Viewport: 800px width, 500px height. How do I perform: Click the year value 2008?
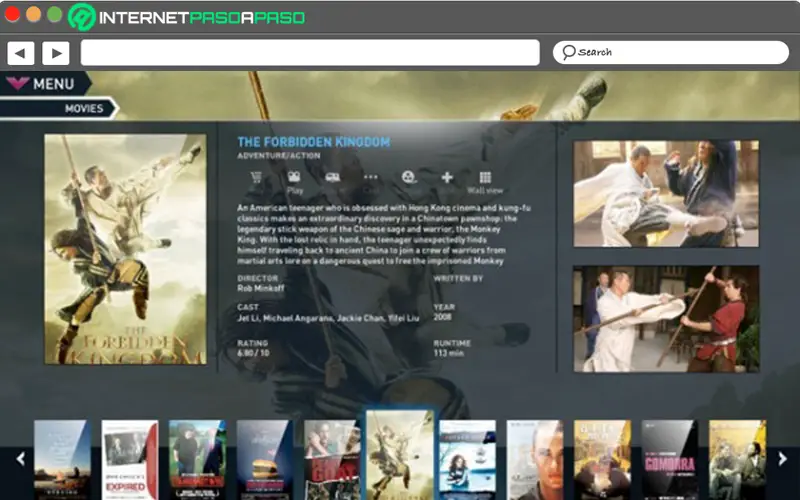[442, 317]
